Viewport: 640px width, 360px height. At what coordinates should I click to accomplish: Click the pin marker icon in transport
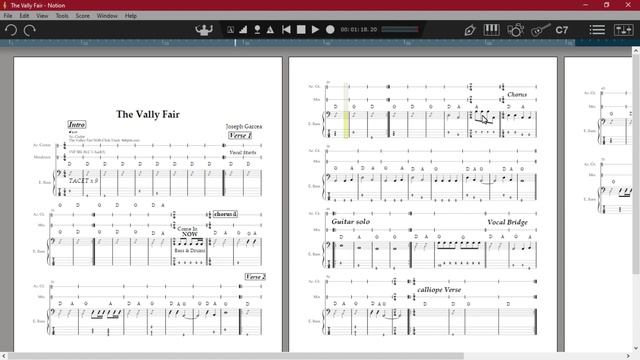click(x=257, y=30)
